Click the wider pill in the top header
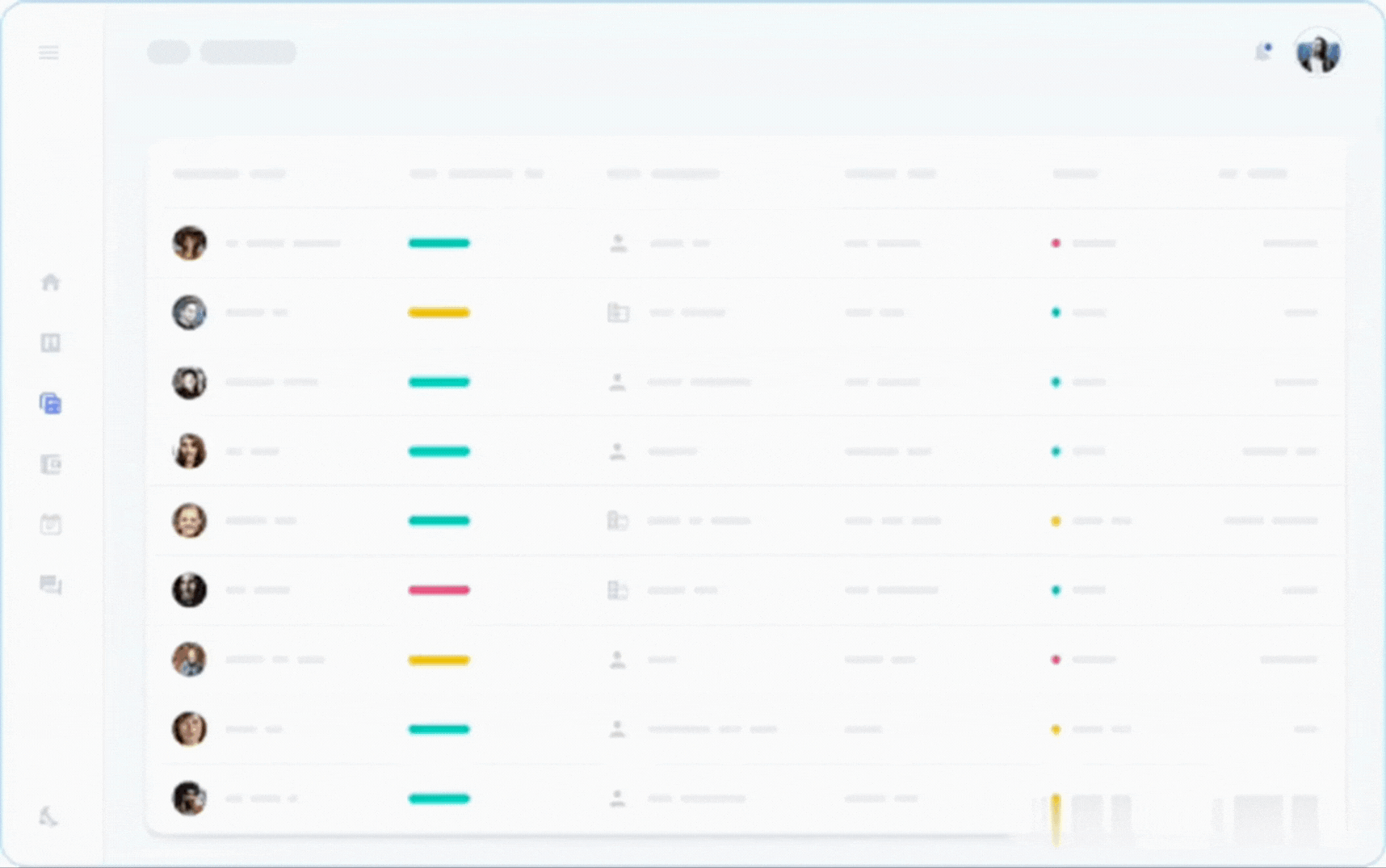This screenshot has width=1386, height=868. point(248,52)
